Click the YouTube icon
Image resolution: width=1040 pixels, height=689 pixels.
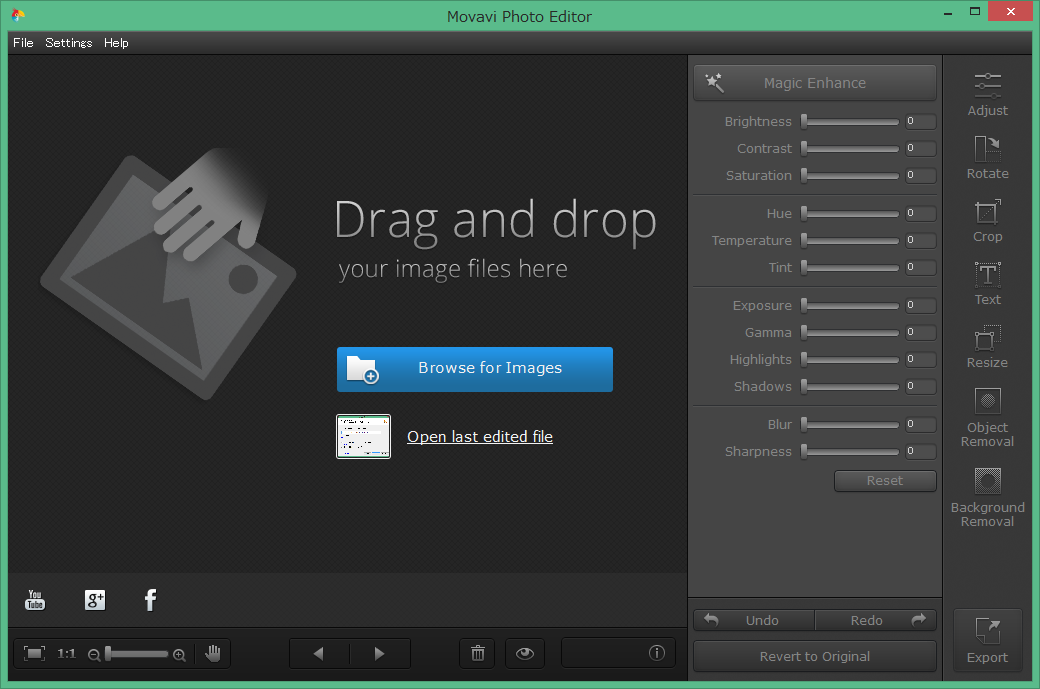tap(35, 600)
